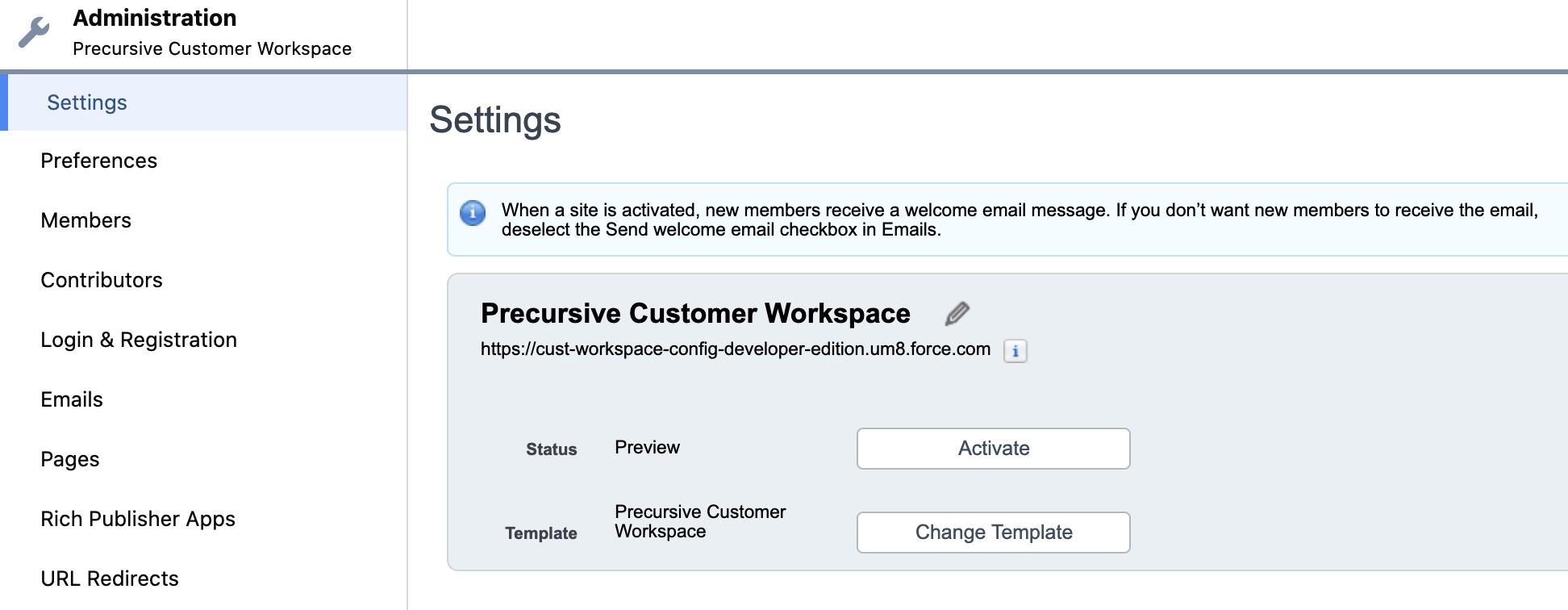Select Preferences in the sidebar

coord(98,161)
